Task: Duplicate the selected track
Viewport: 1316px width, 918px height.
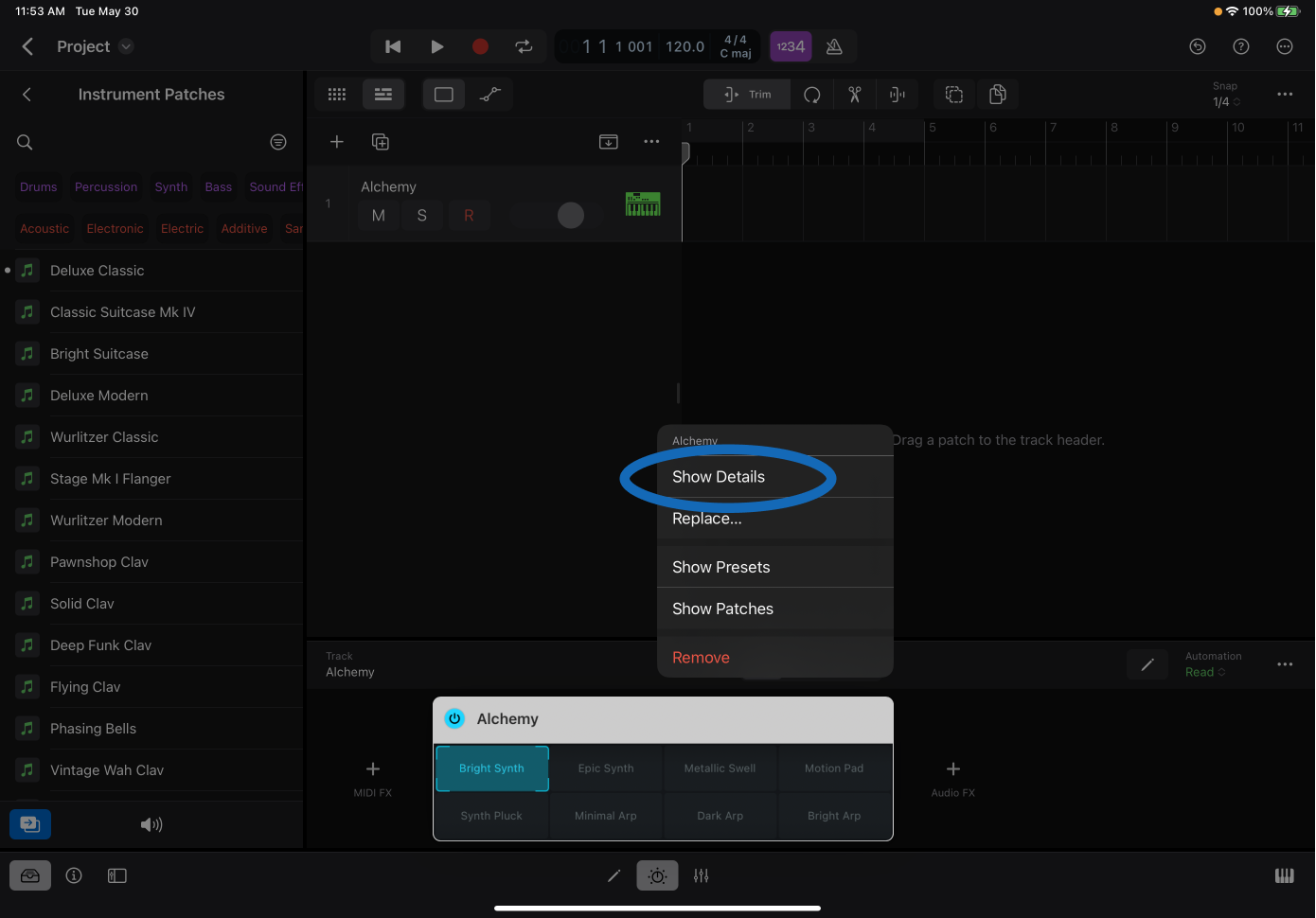Action: pyautogui.click(x=381, y=142)
